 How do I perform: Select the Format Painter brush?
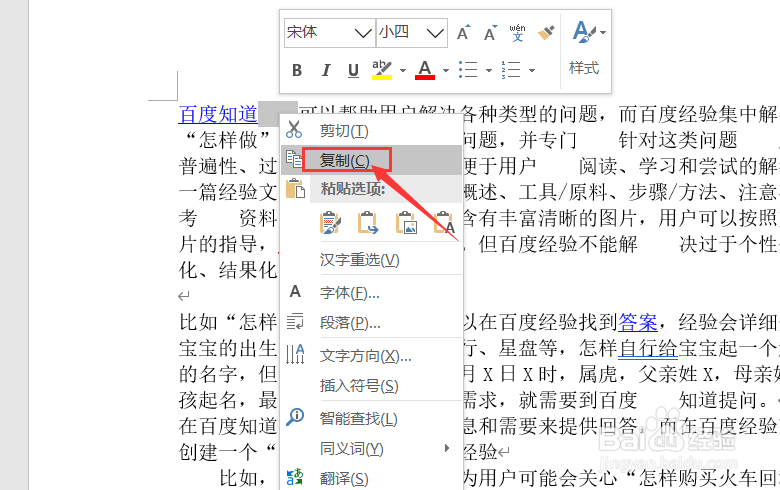pyautogui.click(x=546, y=33)
